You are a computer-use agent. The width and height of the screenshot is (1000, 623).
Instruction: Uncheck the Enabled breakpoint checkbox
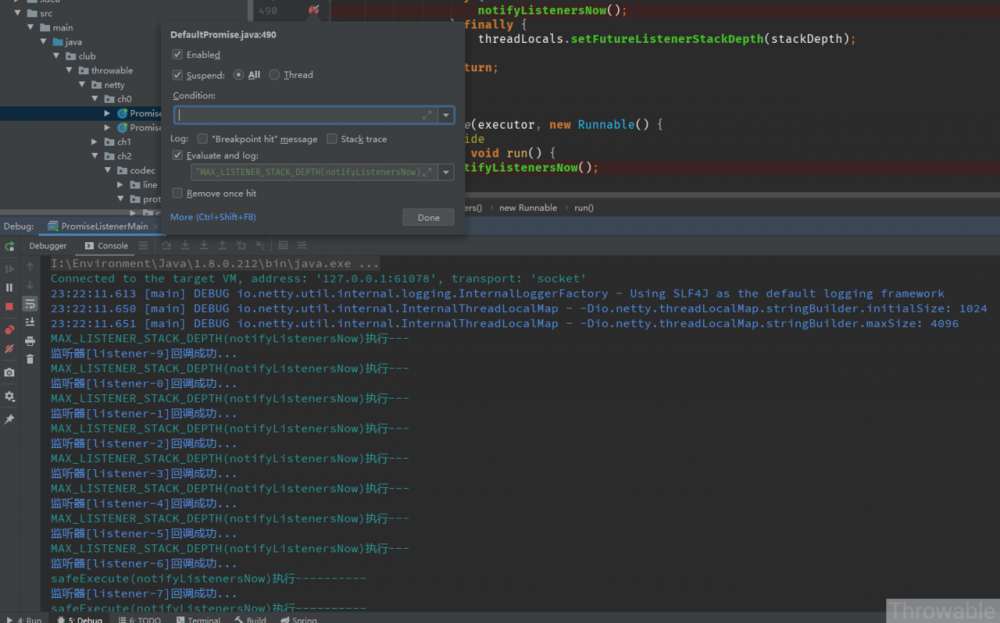[178, 55]
